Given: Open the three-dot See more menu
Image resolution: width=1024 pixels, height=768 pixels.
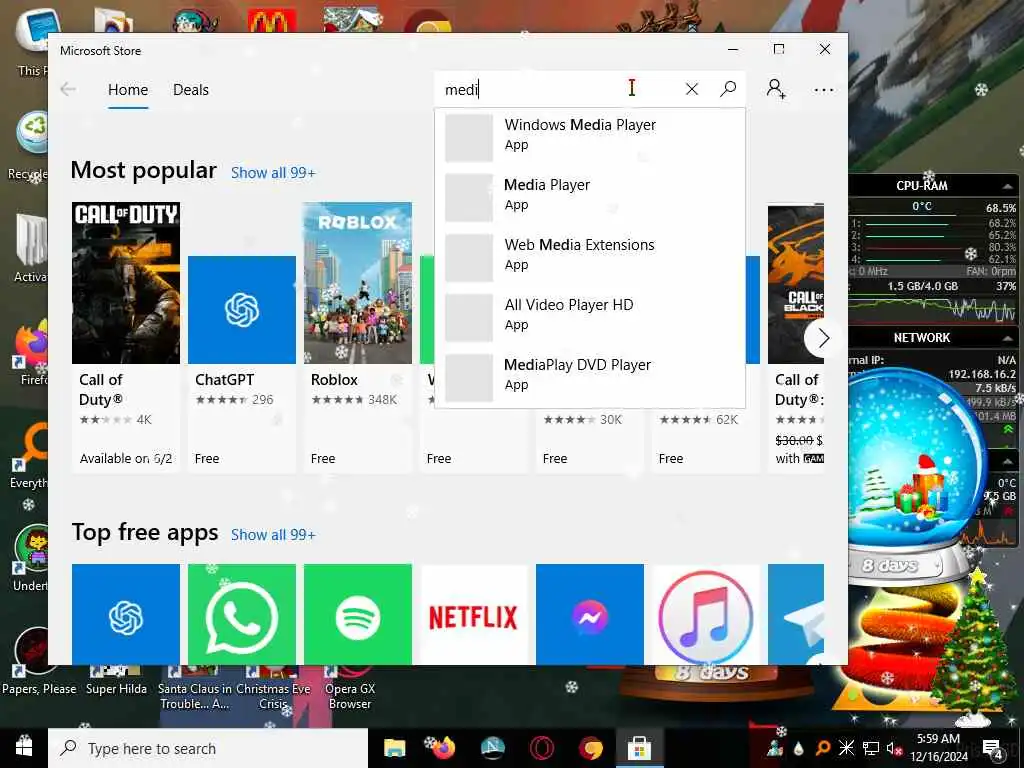Looking at the screenshot, I should coord(824,89).
